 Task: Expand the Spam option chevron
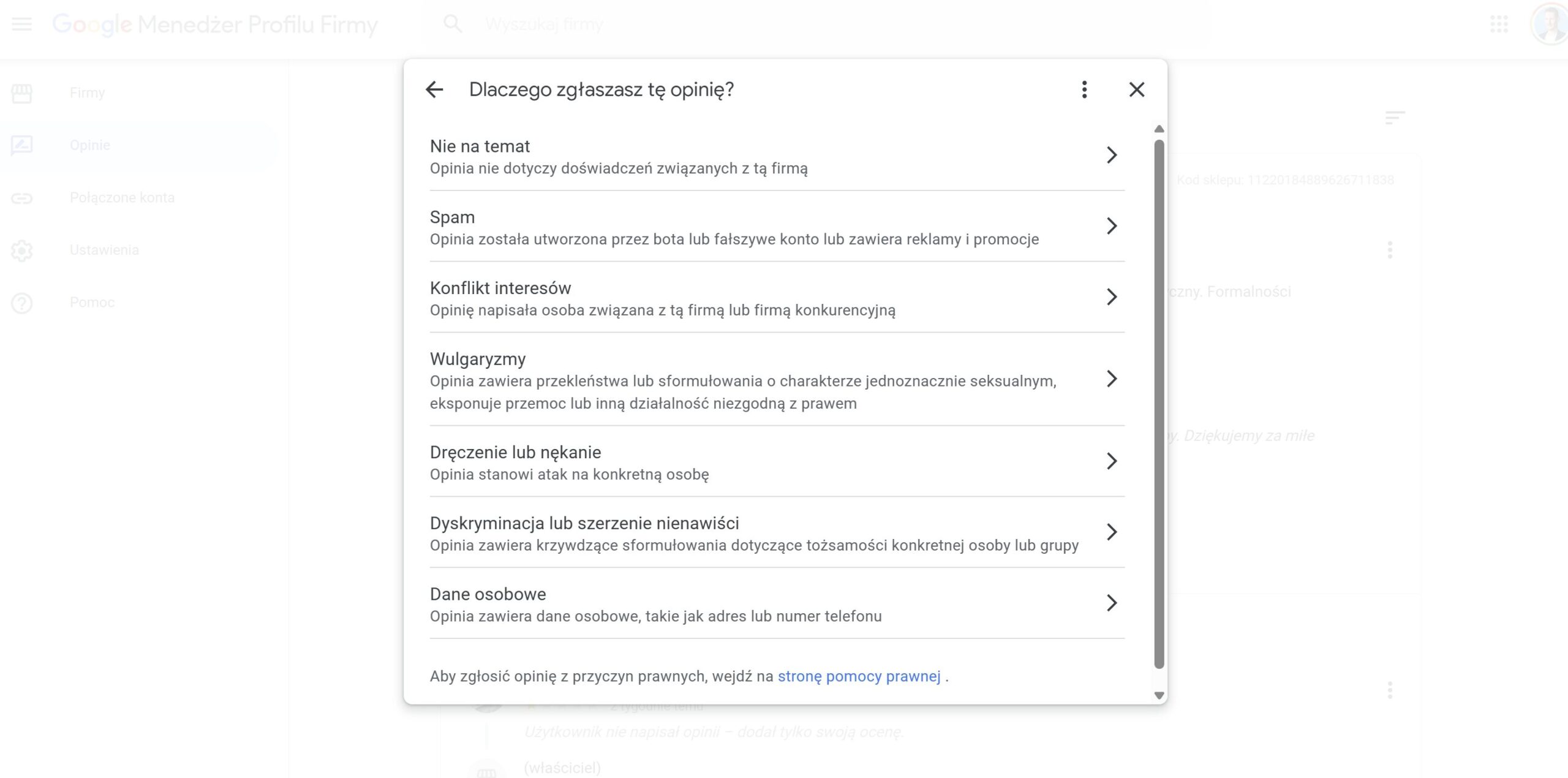pos(1112,226)
